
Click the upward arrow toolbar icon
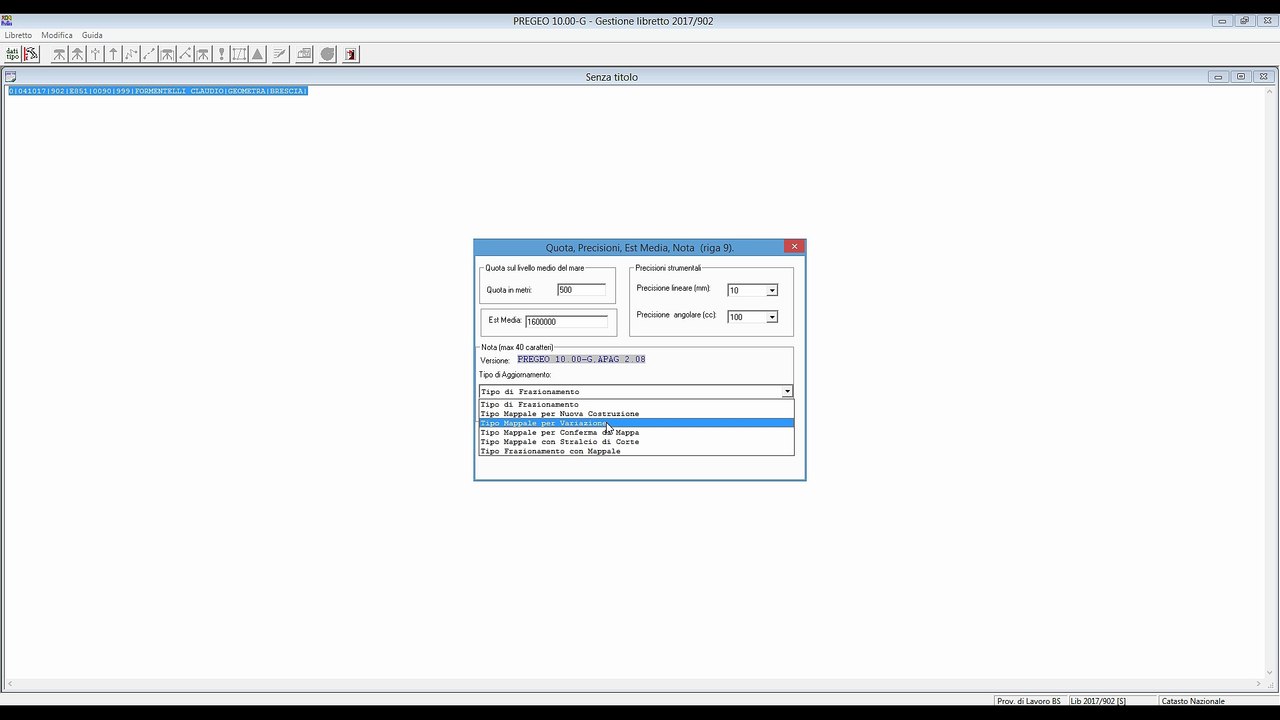coord(113,54)
